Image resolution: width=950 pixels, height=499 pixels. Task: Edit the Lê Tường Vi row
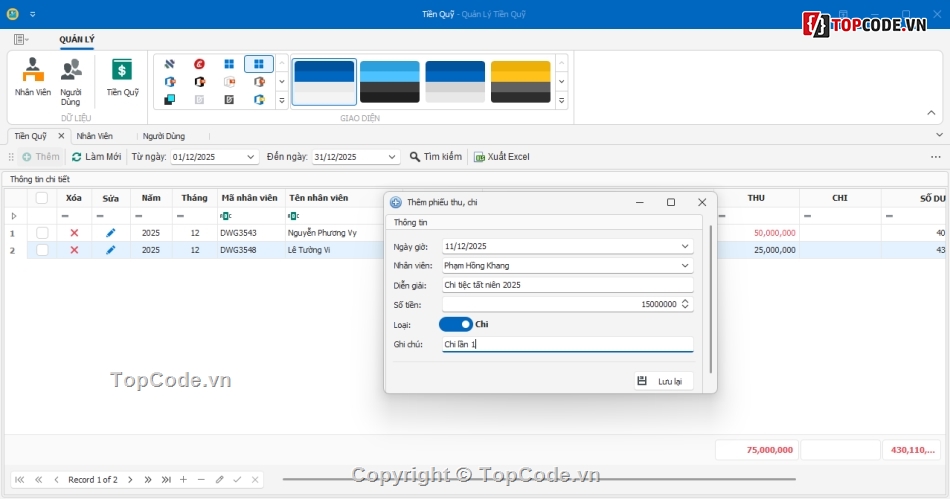coord(111,250)
